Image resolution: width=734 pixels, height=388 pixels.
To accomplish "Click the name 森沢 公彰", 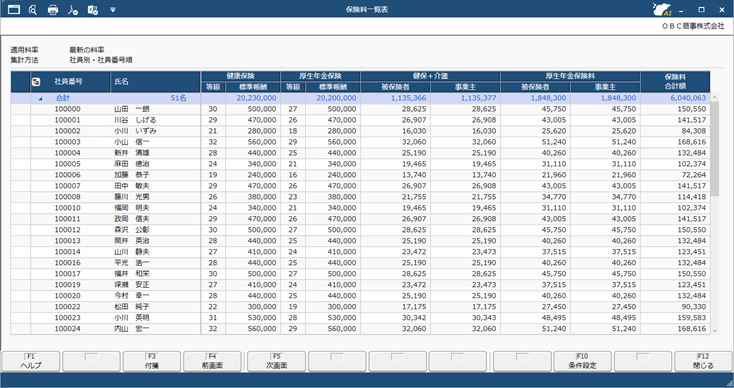I will pos(132,230).
